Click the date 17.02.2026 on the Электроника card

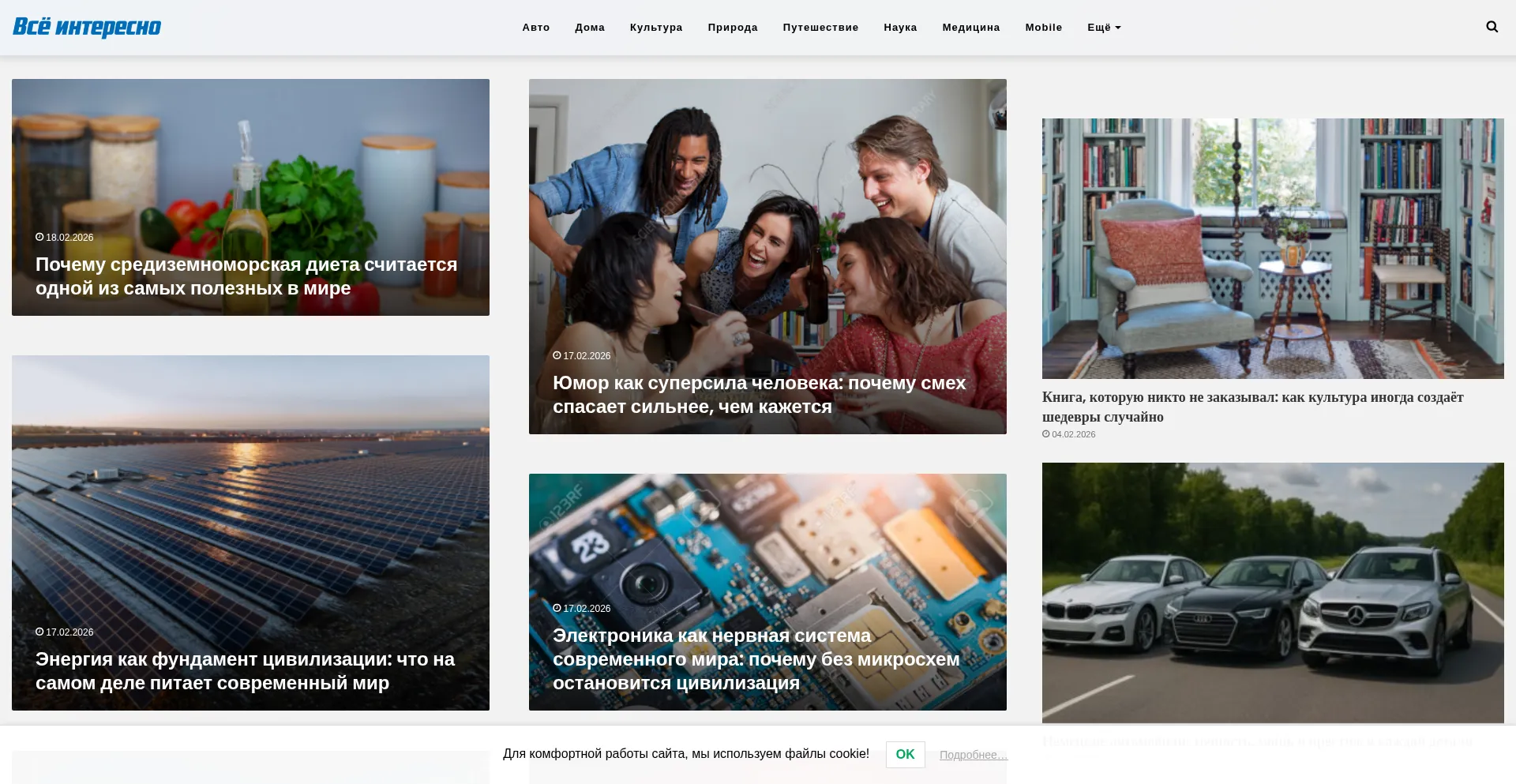(x=587, y=609)
